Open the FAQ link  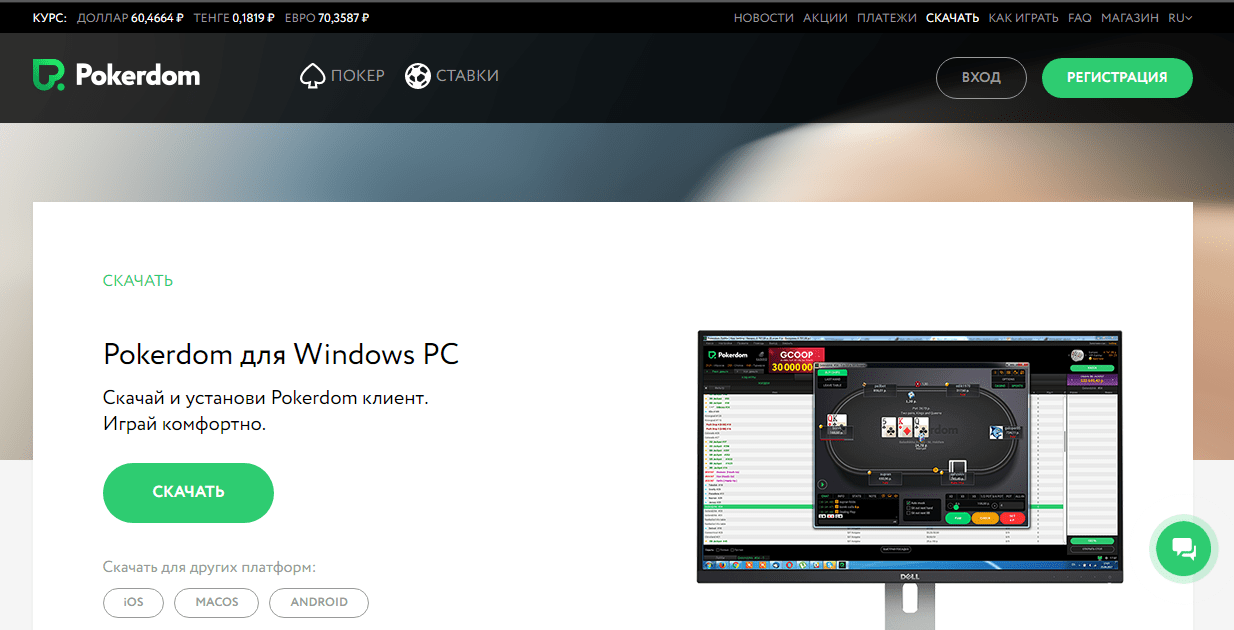(1079, 18)
